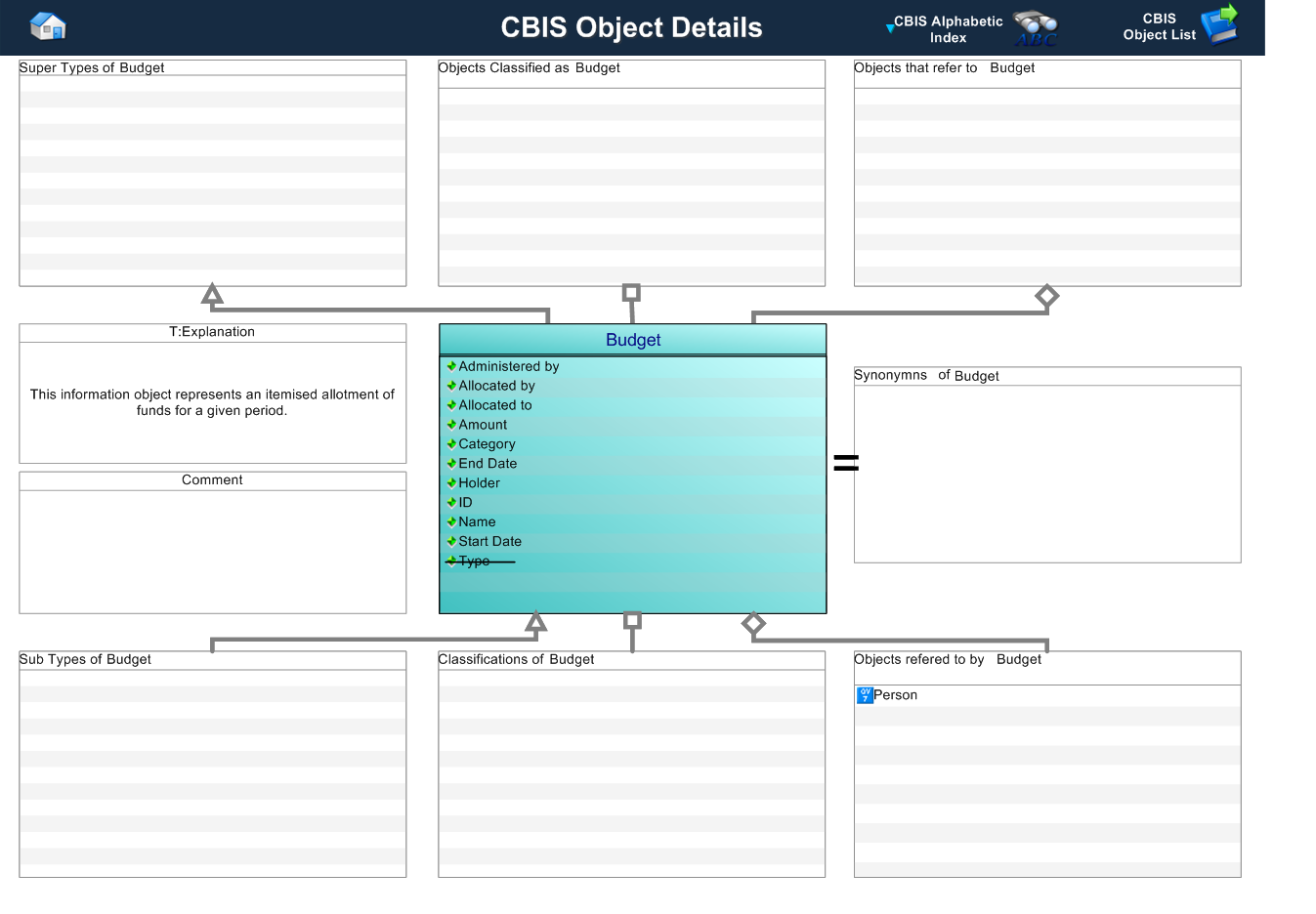Open the CBIS Object List link

point(1159,26)
